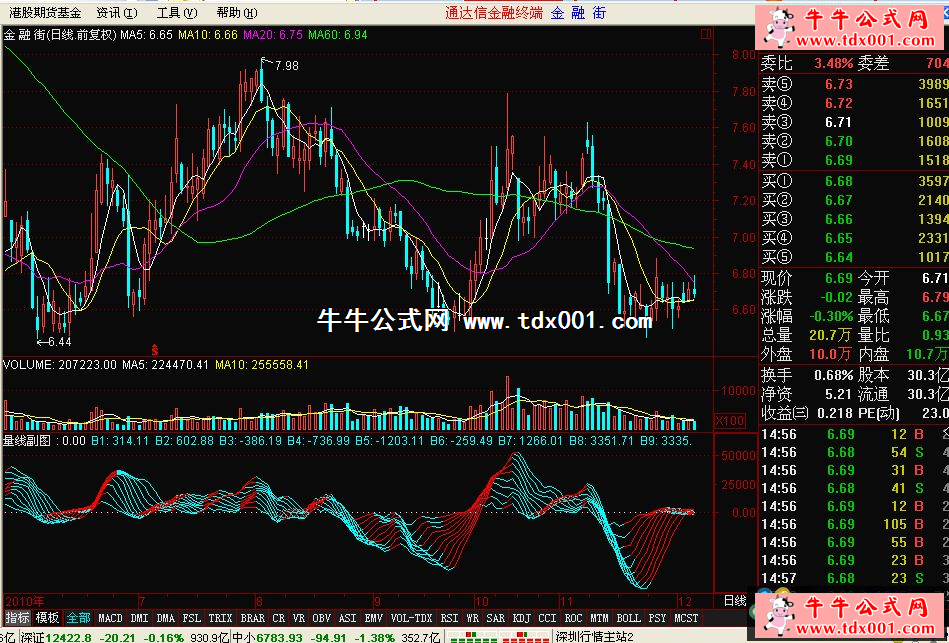Open the 帮助(H) menu
949x643 pixels.
237,13
